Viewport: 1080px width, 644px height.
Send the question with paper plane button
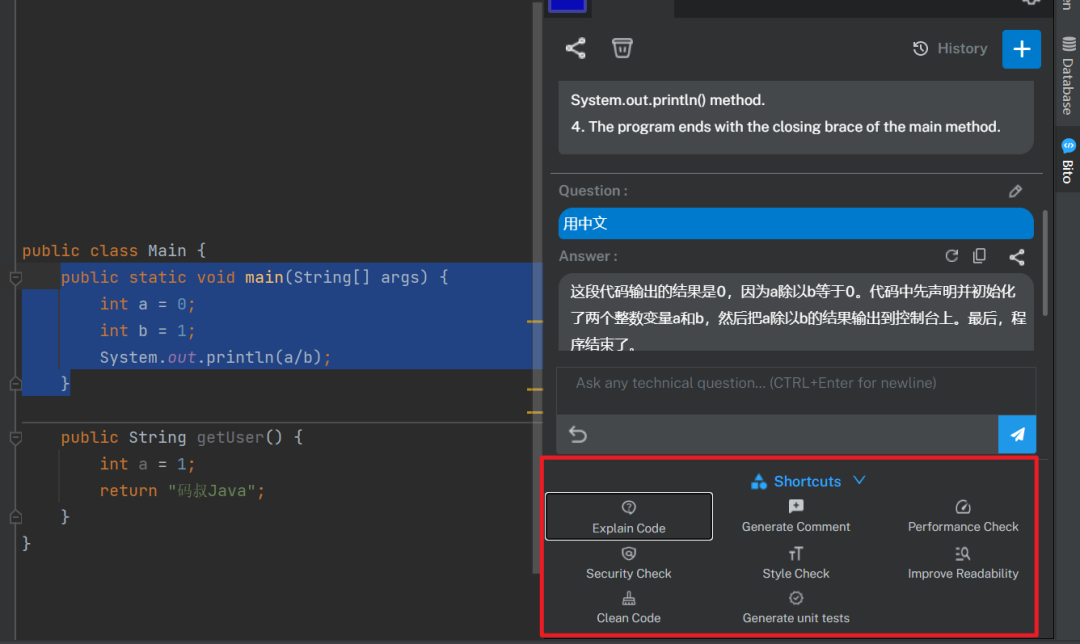[x=1017, y=434]
